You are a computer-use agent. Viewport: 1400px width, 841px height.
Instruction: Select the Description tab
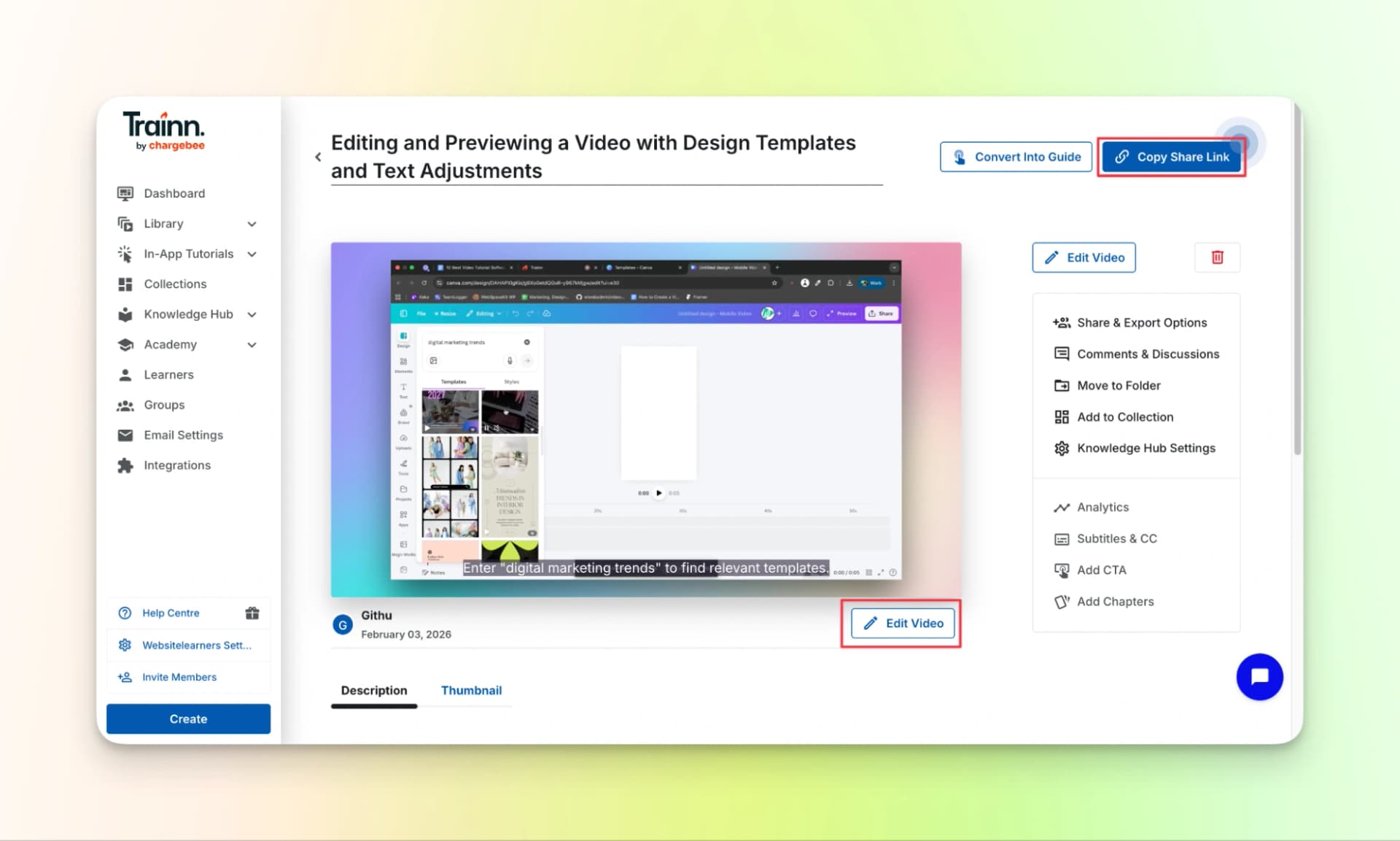(374, 690)
